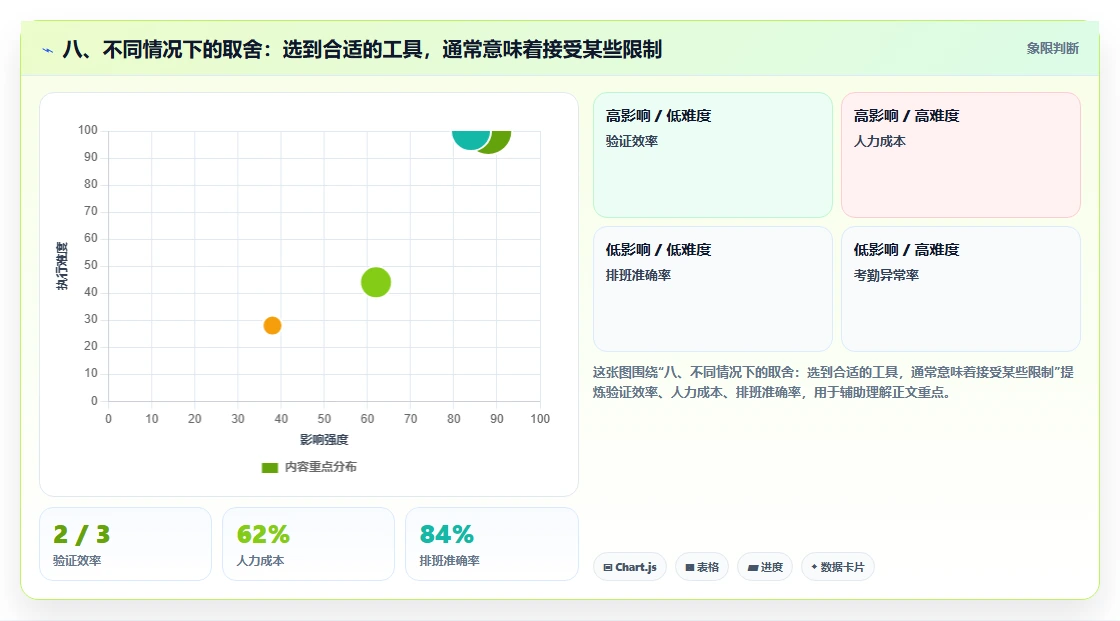Viewport: 1120px width, 621px height.
Task: Click the 84% stat value
Action: (x=446, y=535)
